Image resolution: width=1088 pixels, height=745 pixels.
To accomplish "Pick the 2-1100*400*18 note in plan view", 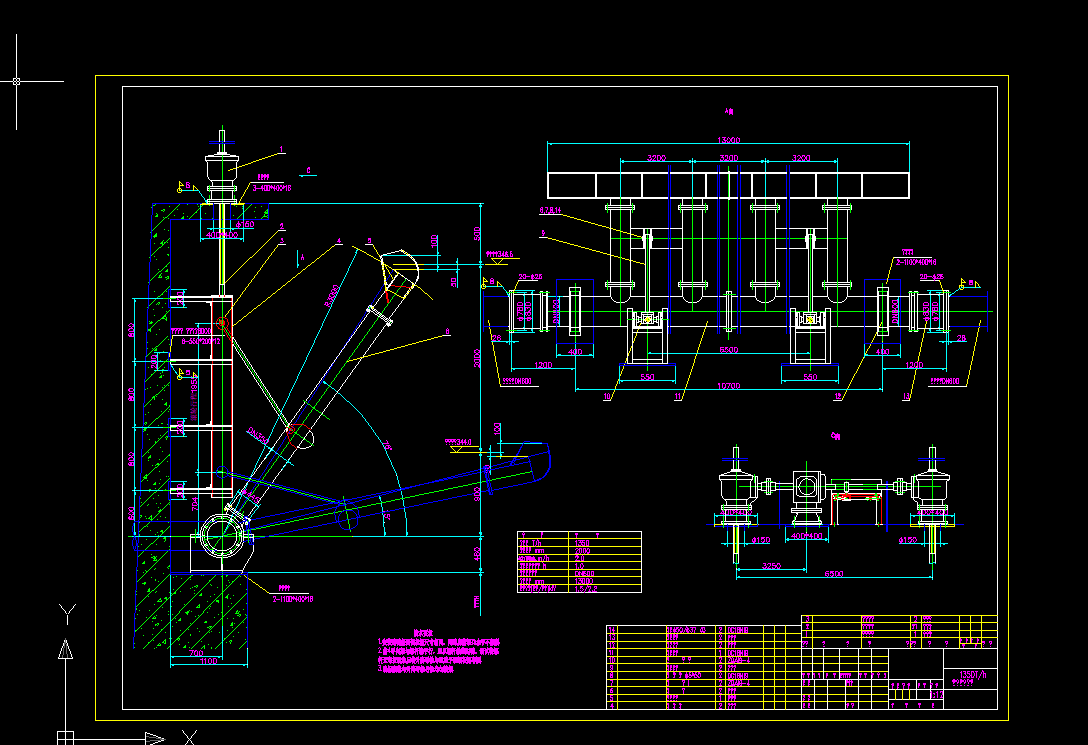I will pyautogui.click(x=916, y=262).
